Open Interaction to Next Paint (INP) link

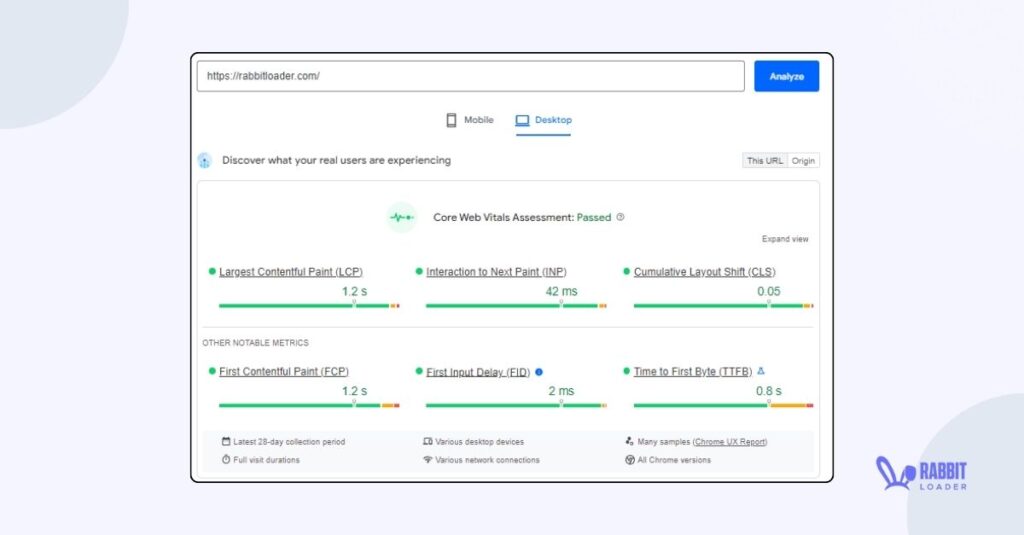496,272
